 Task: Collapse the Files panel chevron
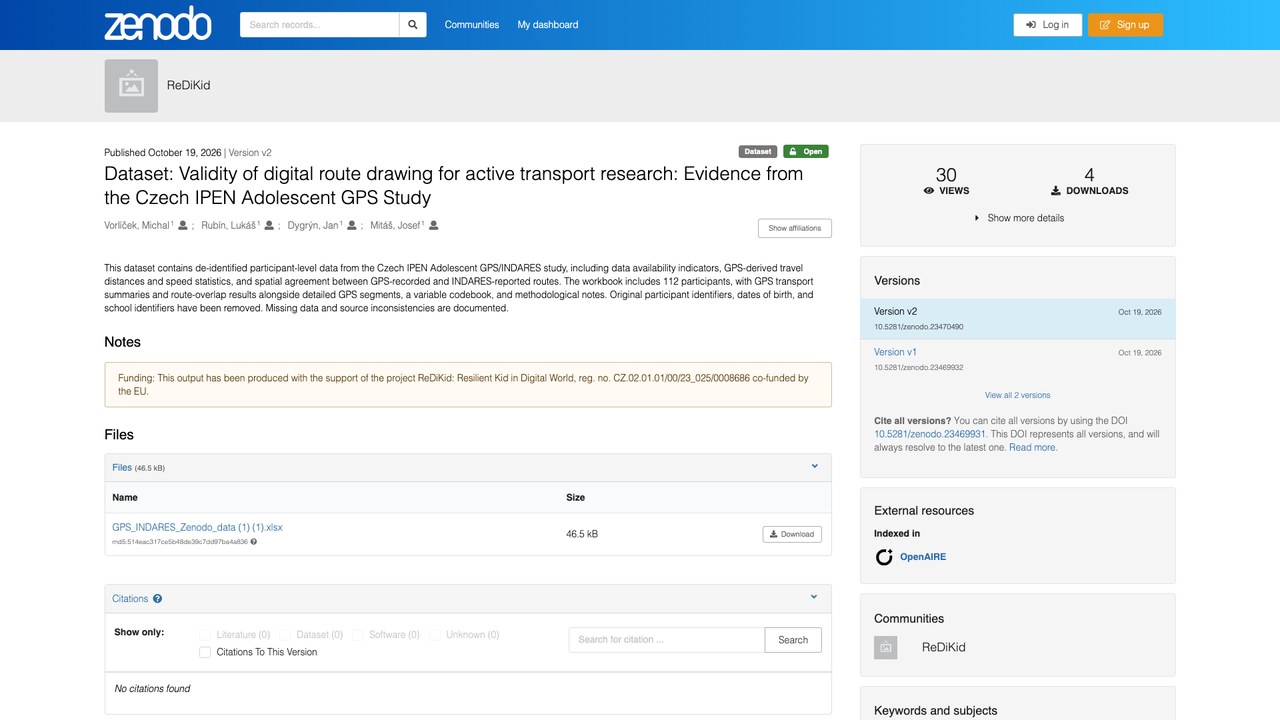815,466
